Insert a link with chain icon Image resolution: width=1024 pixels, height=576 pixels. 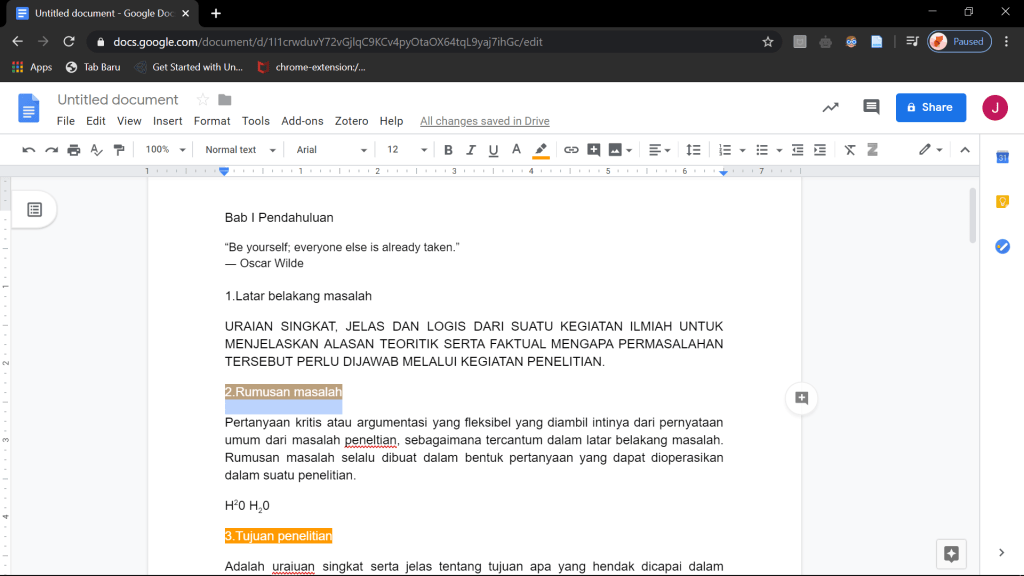point(571,150)
